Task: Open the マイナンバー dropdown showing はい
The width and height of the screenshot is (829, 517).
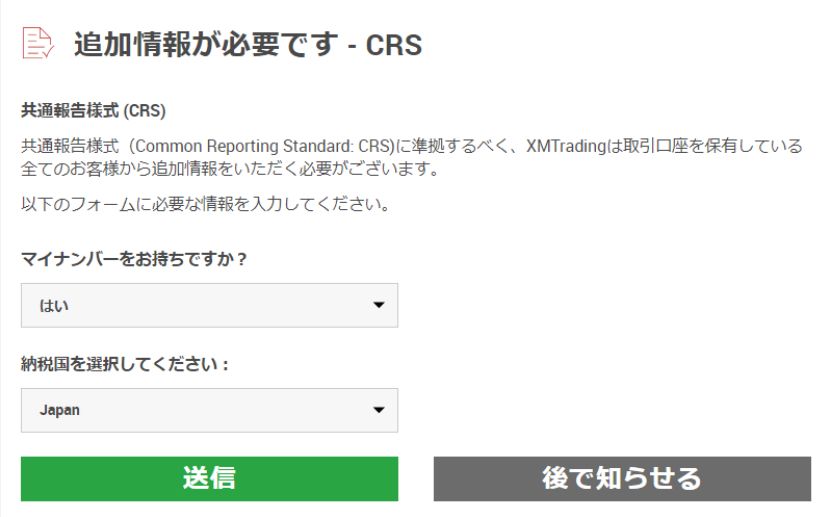Action: point(209,305)
